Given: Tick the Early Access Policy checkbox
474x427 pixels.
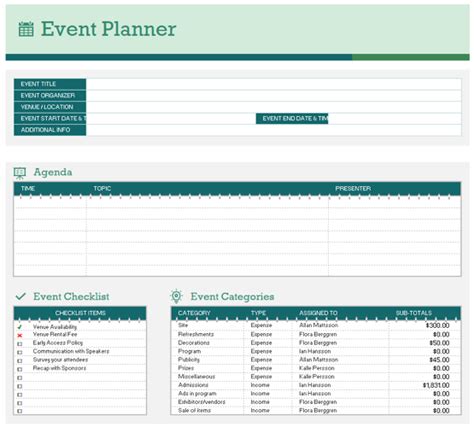Looking at the screenshot, I should (20, 344).
